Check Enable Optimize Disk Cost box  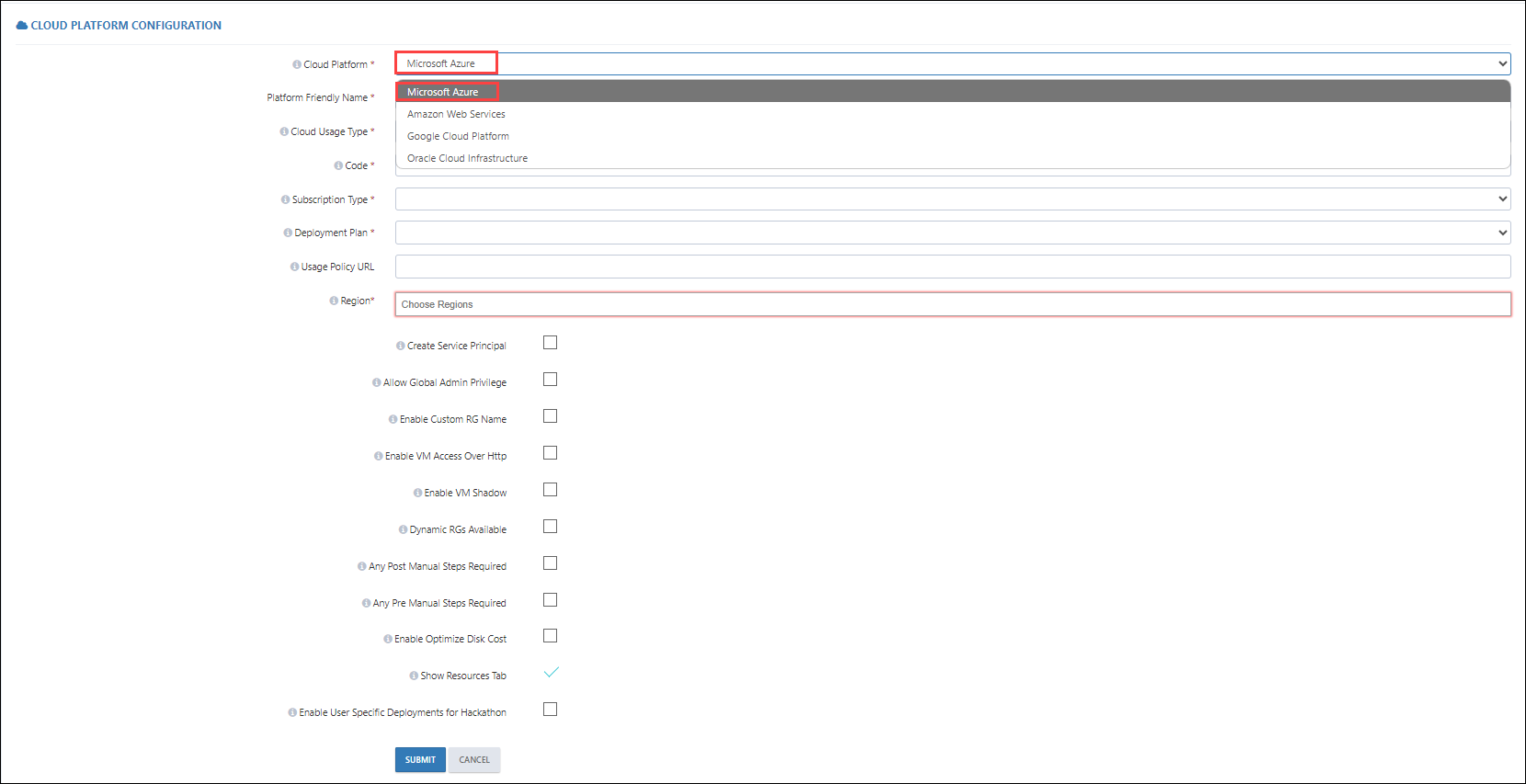pos(550,636)
